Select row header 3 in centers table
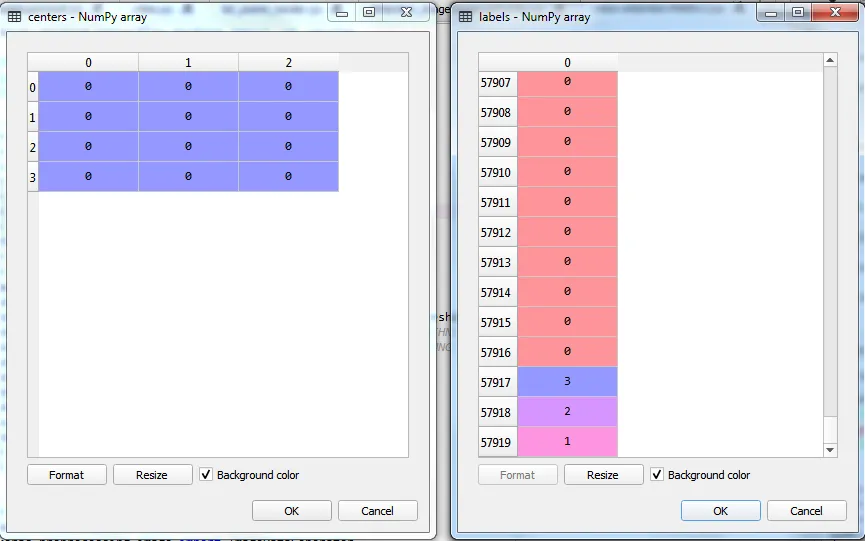Viewport: 865px width, 541px height. pos(33,176)
